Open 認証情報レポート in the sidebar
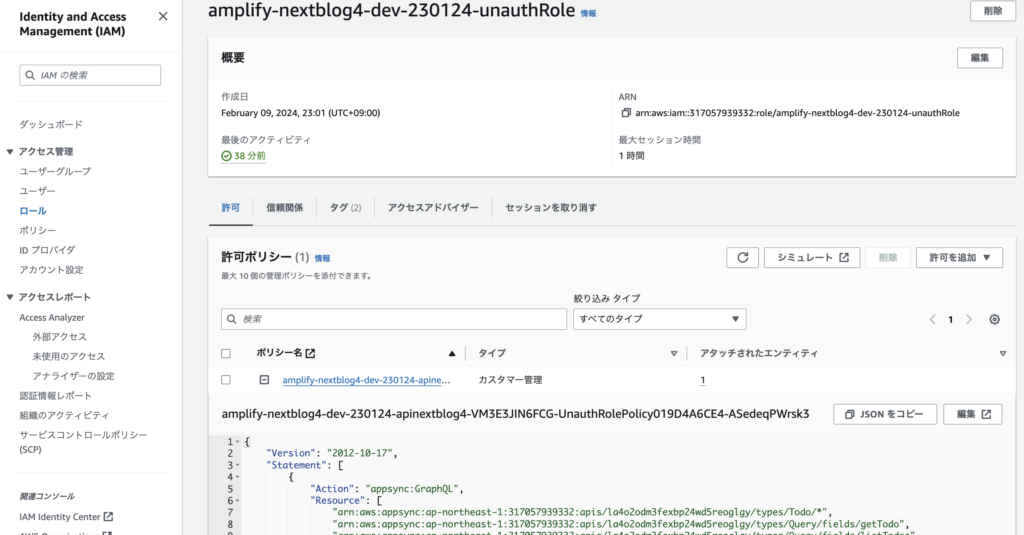 point(56,396)
